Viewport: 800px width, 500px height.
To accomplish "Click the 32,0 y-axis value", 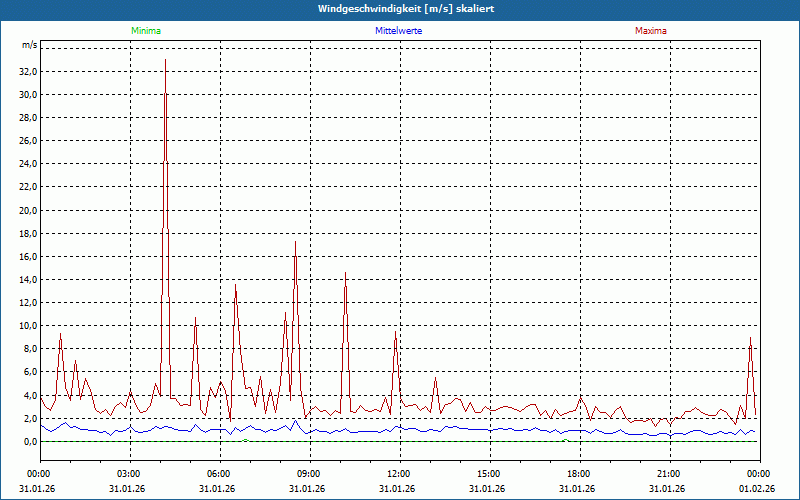I will coord(29,71).
